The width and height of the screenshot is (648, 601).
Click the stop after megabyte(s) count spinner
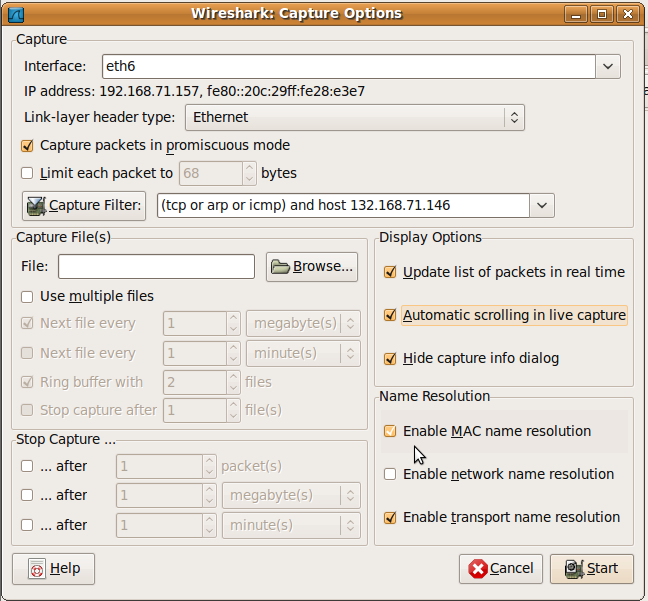pyautogui.click(x=166, y=495)
